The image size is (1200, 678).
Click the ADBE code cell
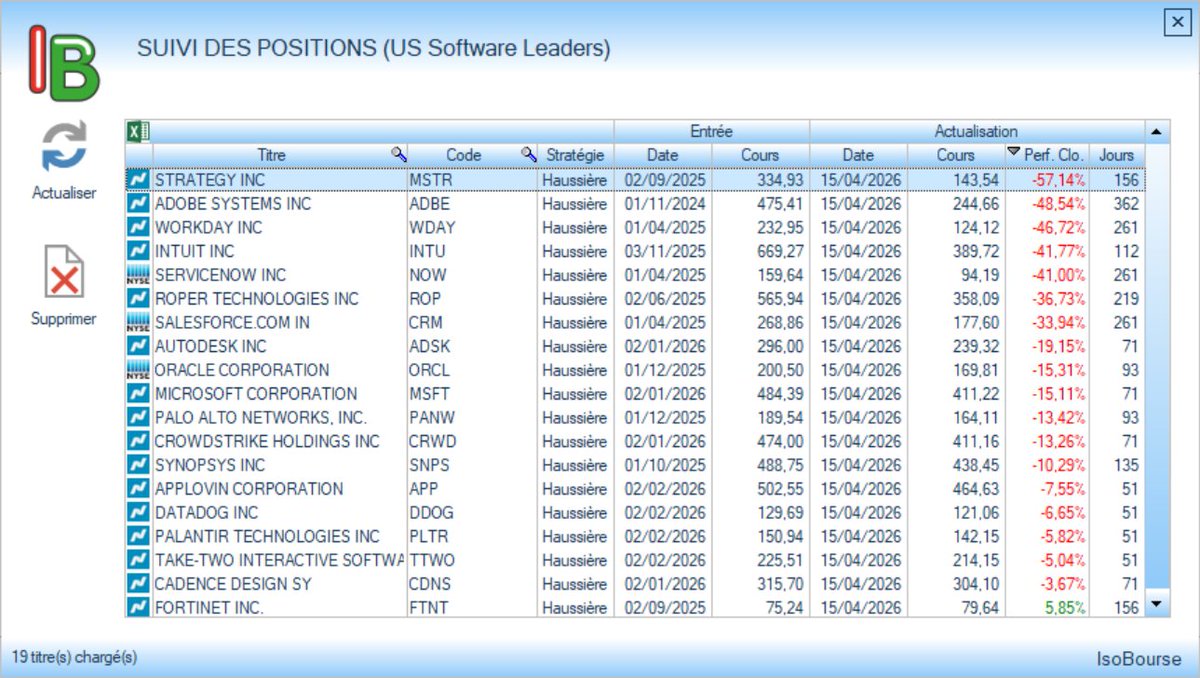coord(472,203)
